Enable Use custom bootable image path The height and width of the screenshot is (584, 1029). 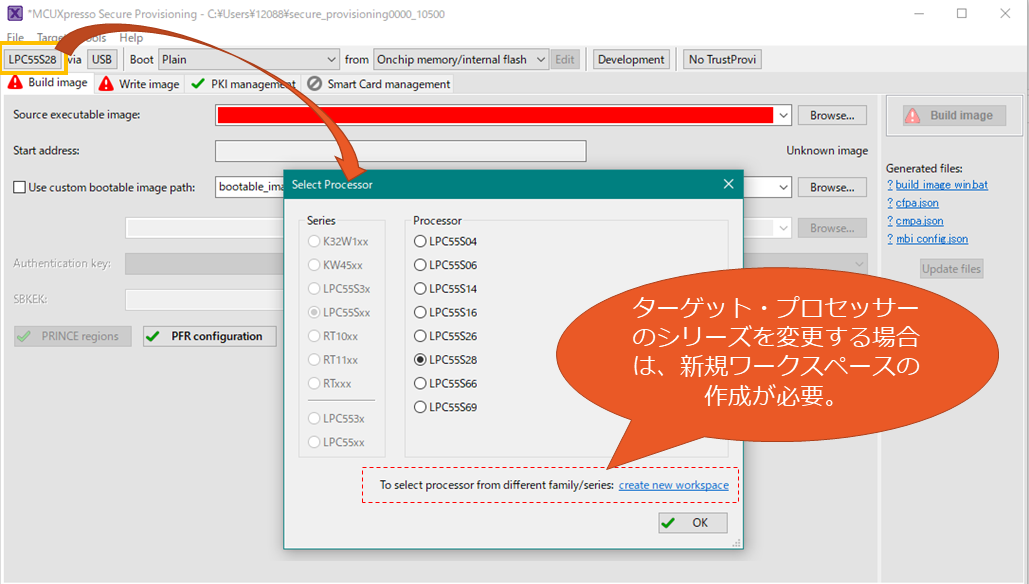(x=20, y=187)
